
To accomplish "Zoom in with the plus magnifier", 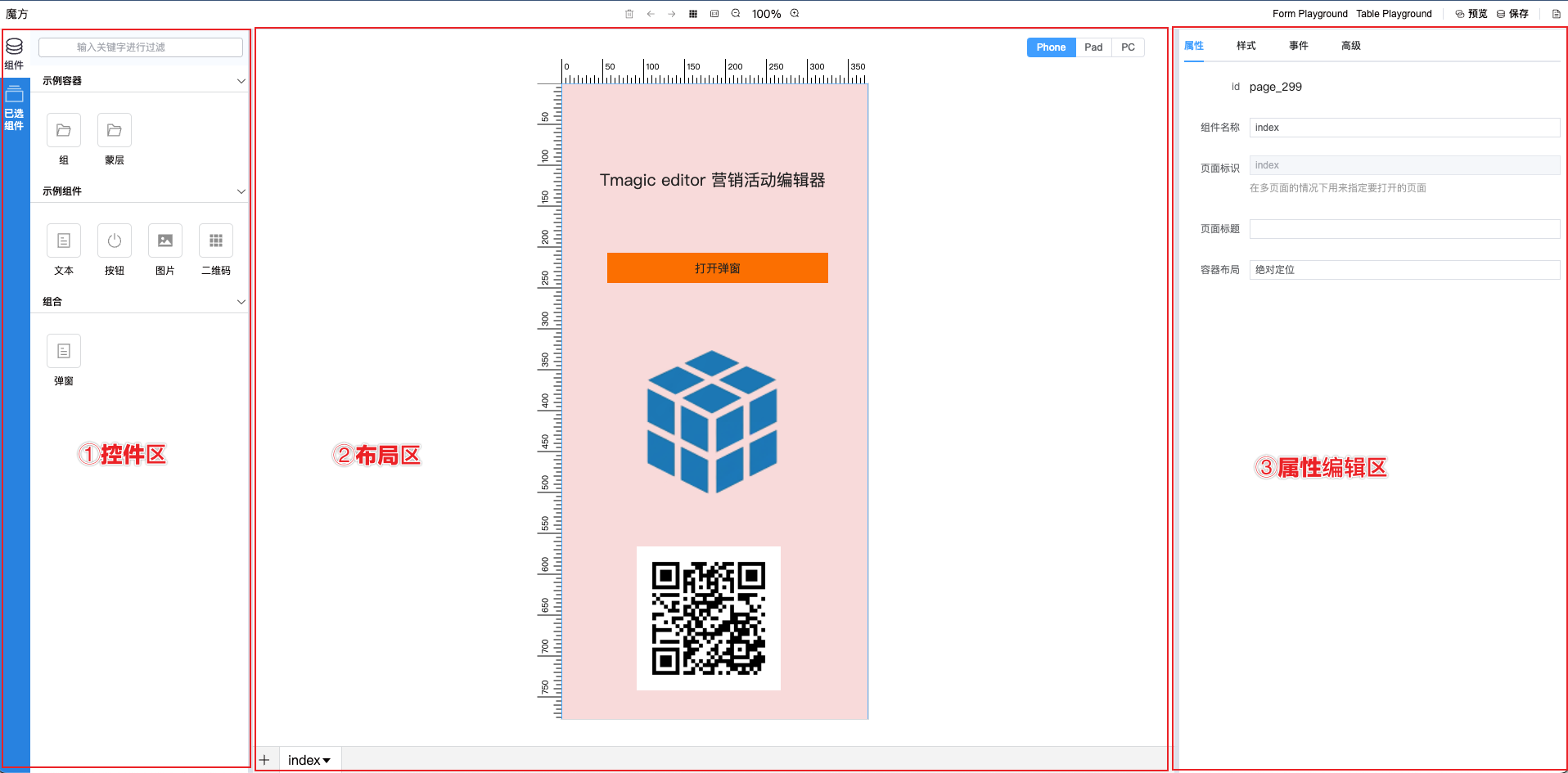I will tap(795, 14).
